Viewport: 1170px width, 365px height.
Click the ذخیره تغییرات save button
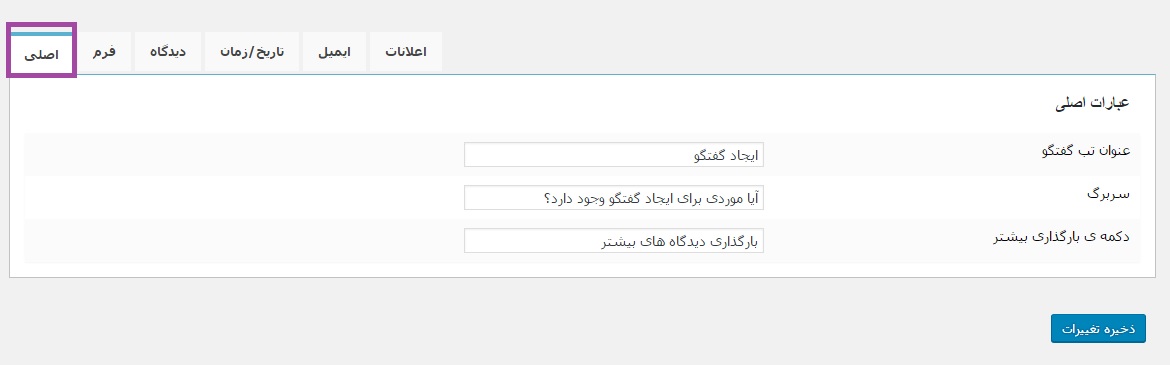(x=1098, y=329)
